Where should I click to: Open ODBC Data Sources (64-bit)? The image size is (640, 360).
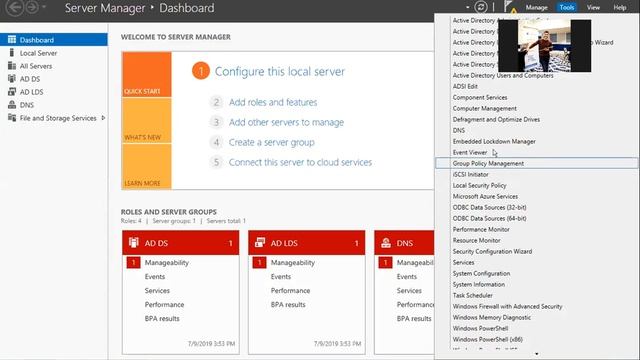click(x=489, y=218)
